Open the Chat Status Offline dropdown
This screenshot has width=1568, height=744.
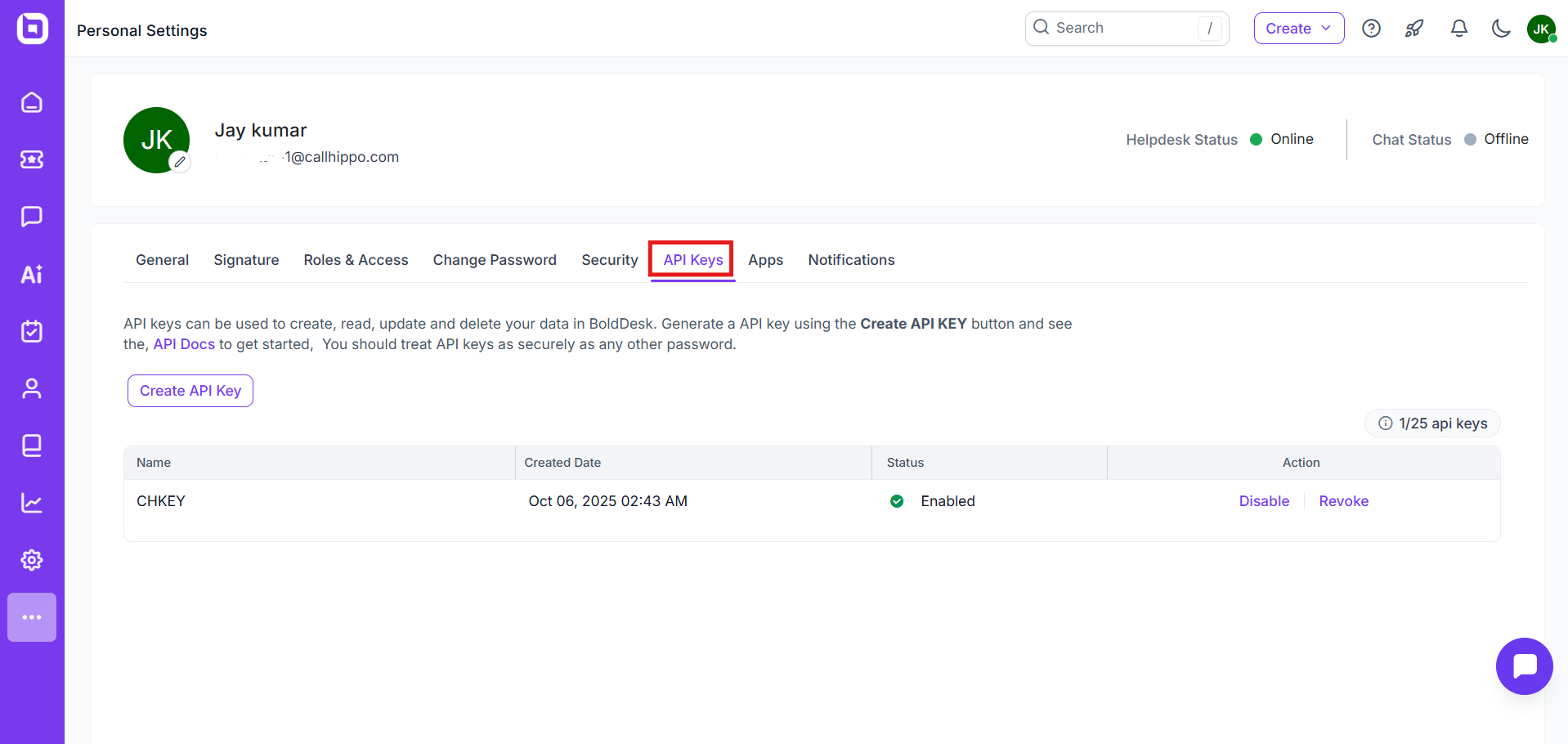pyautogui.click(x=1496, y=139)
